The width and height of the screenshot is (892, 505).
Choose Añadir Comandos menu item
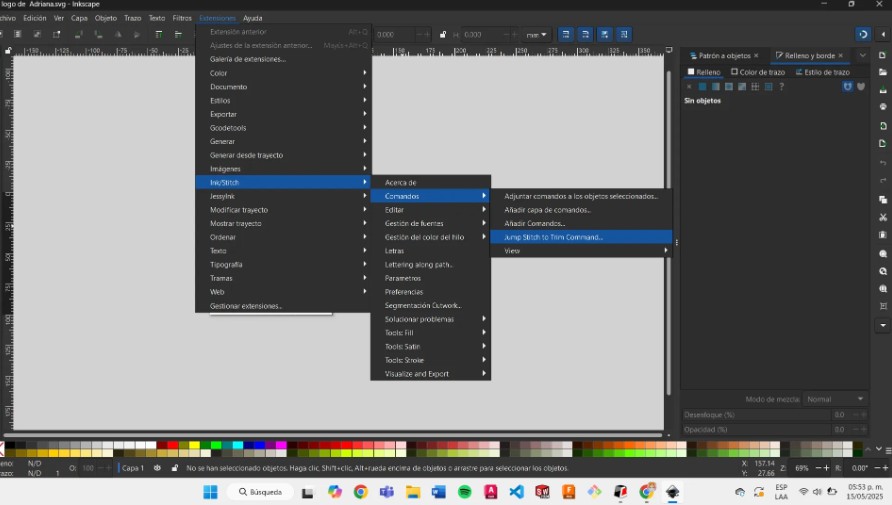581,223
